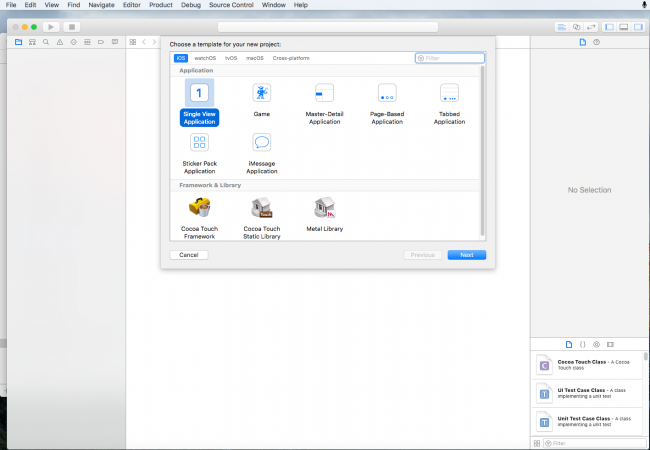Show the Object library
Screen dimensions: 650x450
pyautogui.click(x=597, y=344)
